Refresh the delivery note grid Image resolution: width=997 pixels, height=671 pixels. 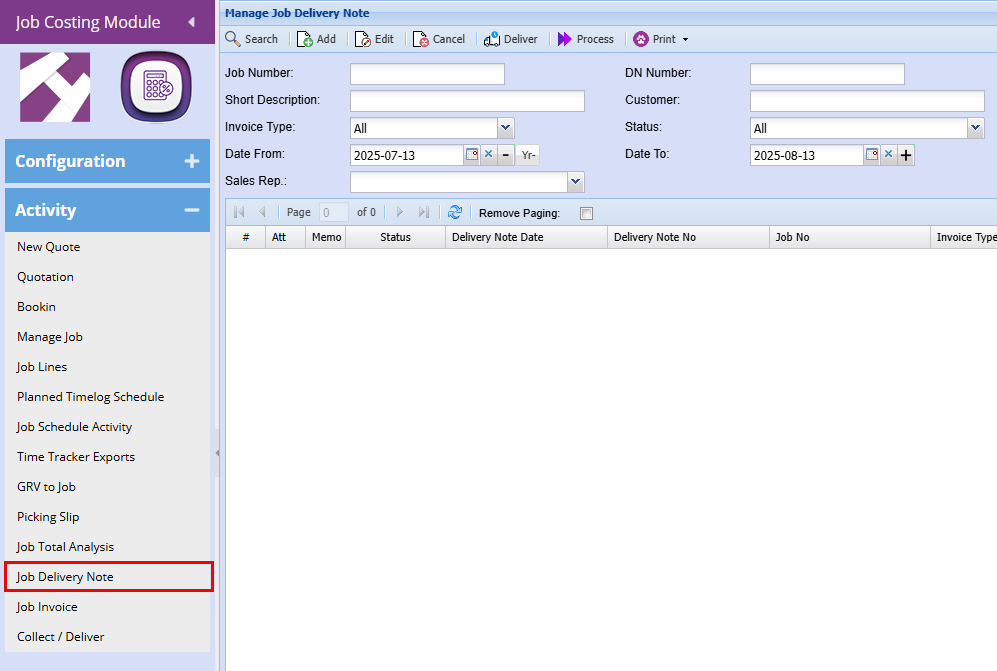455,212
